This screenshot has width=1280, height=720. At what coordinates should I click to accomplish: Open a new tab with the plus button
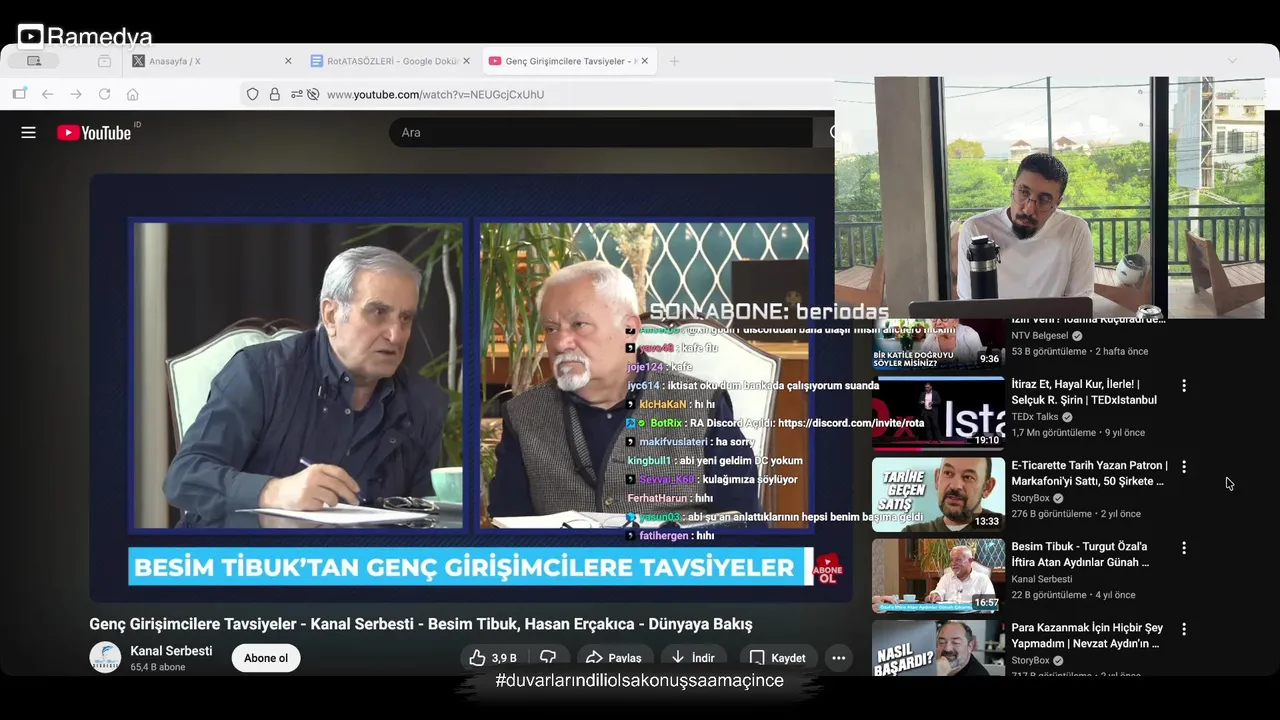click(674, 61)
